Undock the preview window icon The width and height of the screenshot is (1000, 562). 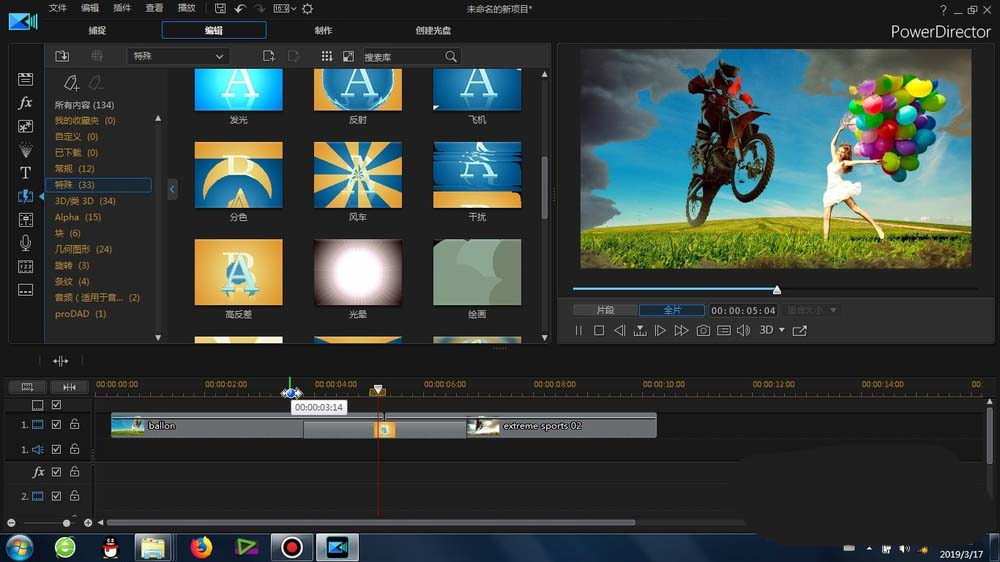coord(800,330)
